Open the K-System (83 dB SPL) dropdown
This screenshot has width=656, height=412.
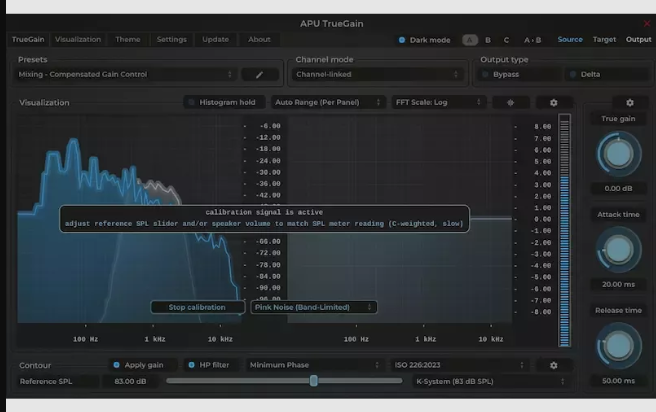(x=491, y=381)
